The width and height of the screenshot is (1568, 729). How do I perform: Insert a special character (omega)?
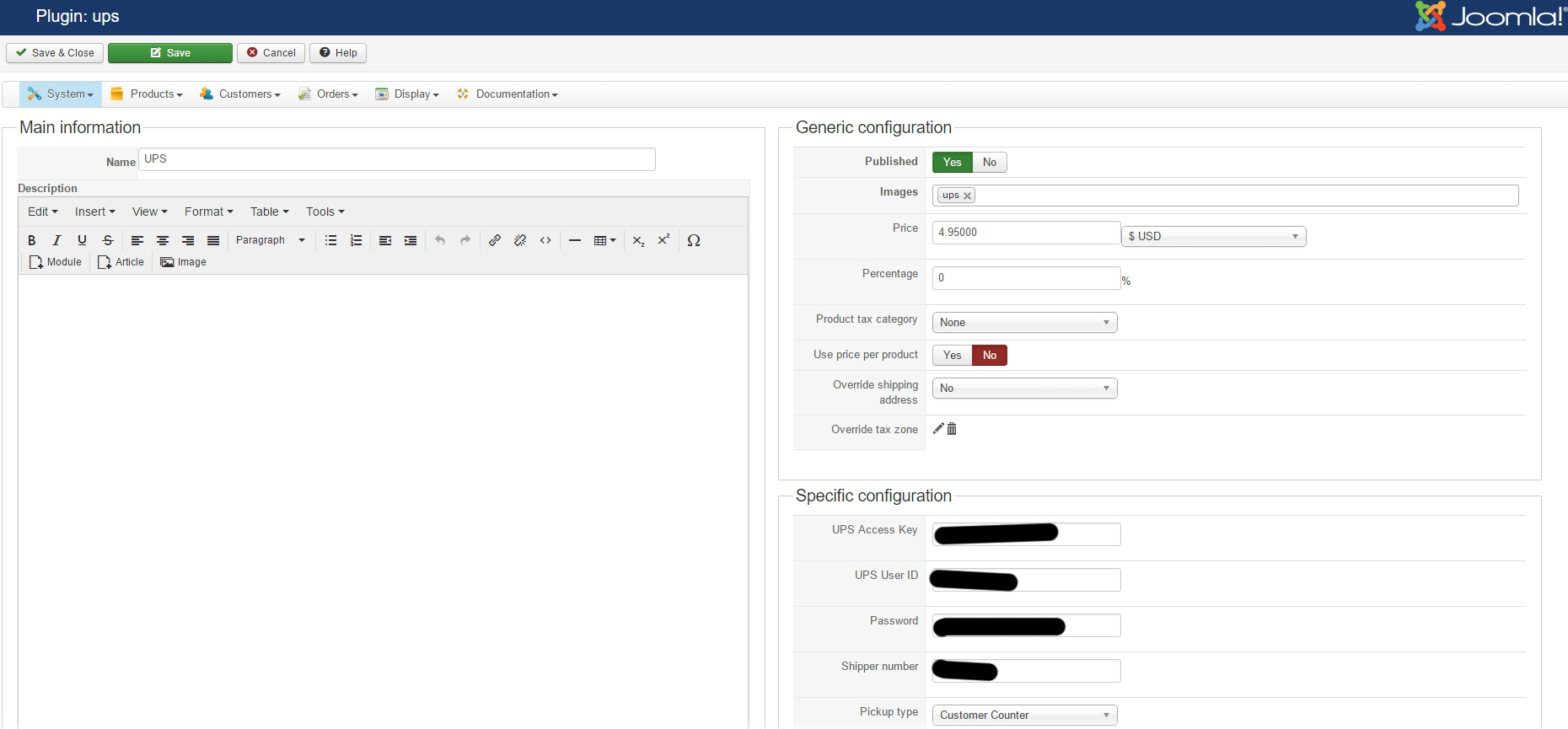tap(694, 240)
